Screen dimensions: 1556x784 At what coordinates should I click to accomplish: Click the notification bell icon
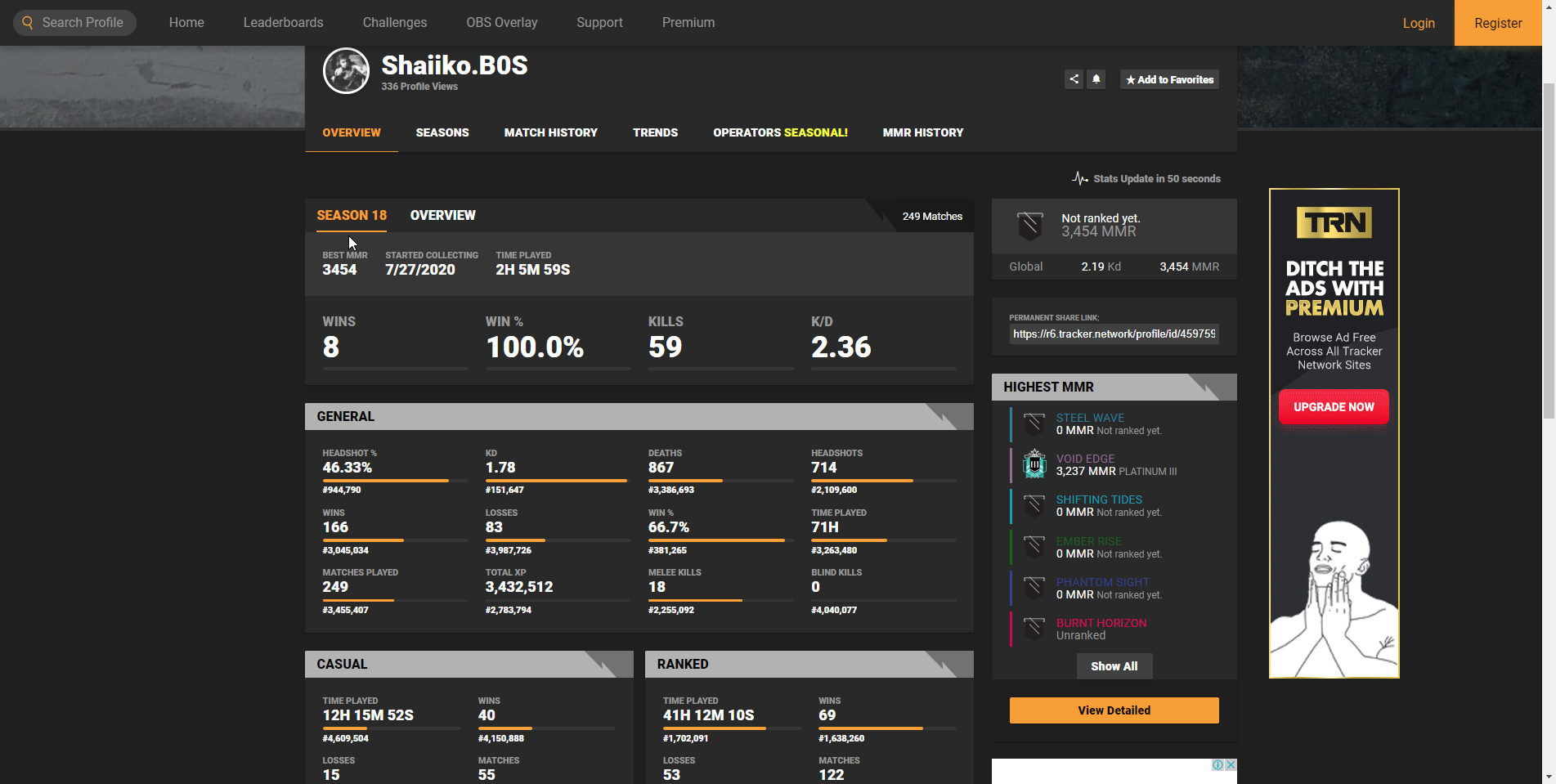tap(1096, 79)
